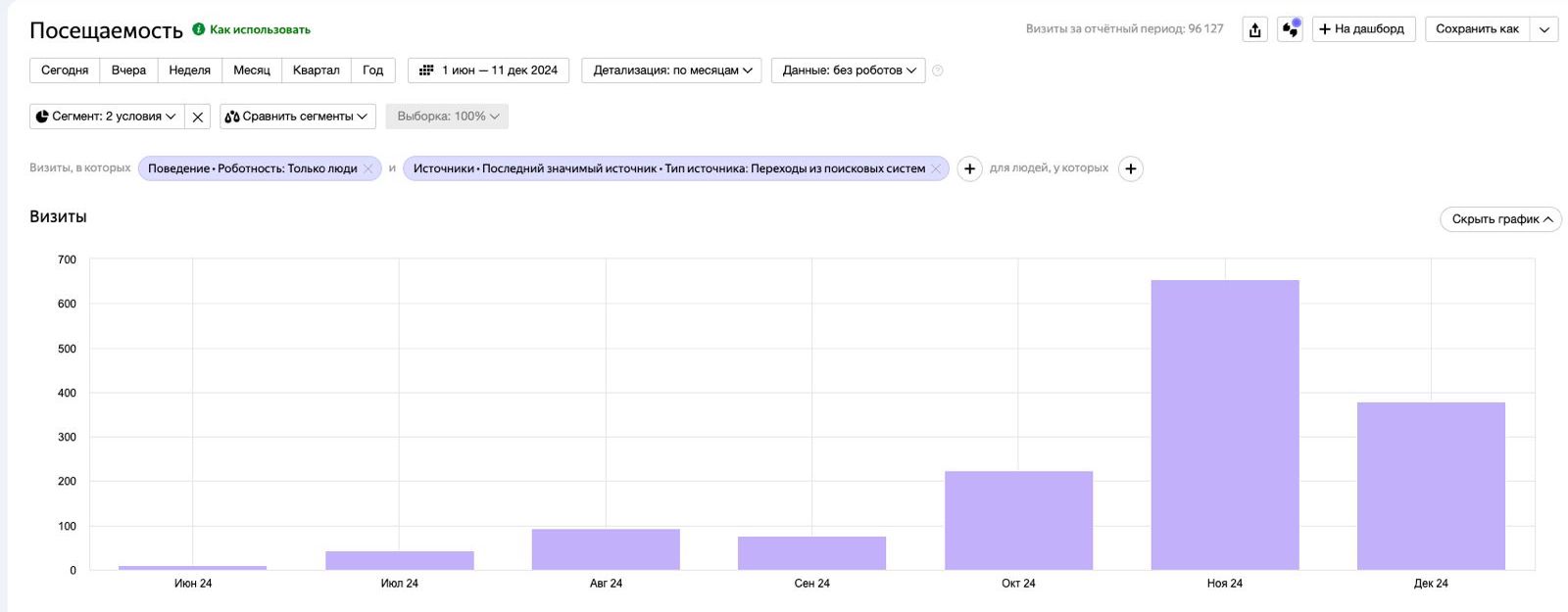Screen dimensions: 1568x612
Task: Open the Как использовать link
Action: (x=260, y=30)
